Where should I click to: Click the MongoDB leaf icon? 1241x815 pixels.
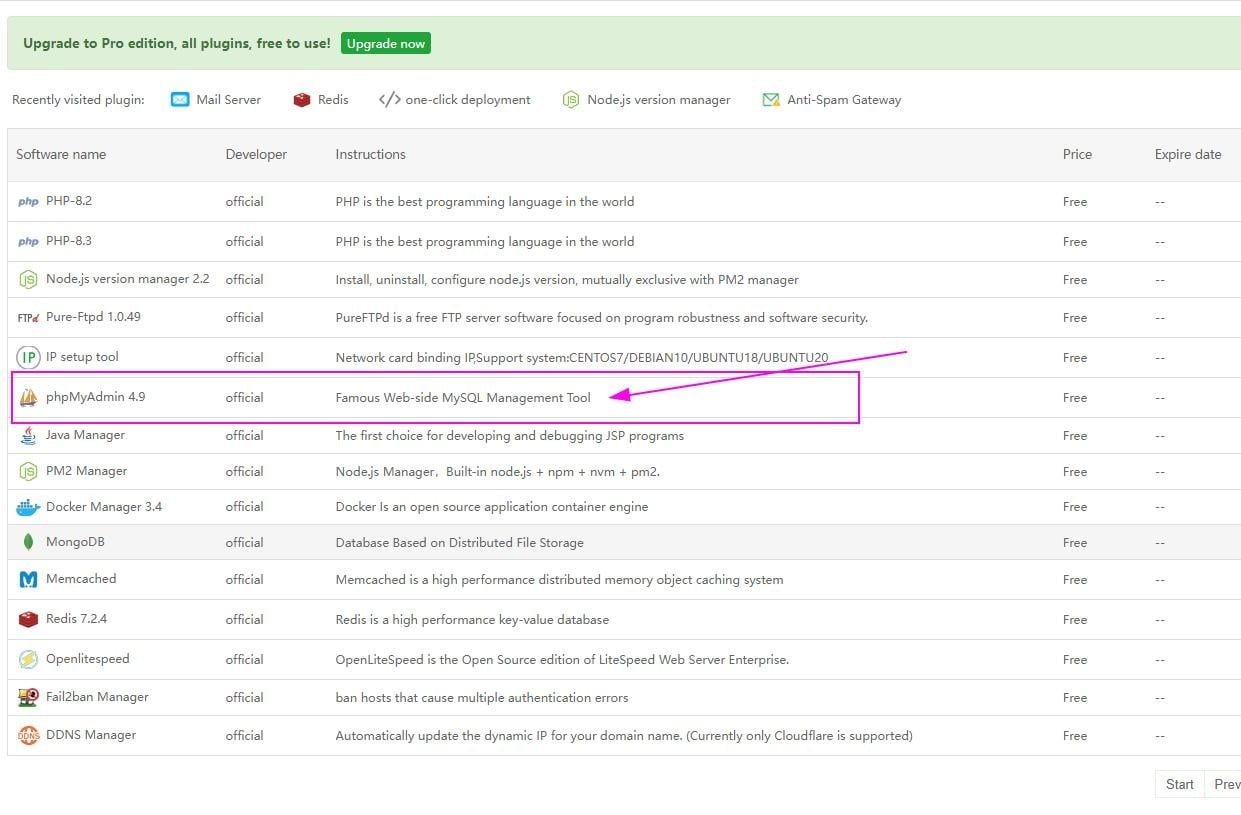(x=28, y=543)
